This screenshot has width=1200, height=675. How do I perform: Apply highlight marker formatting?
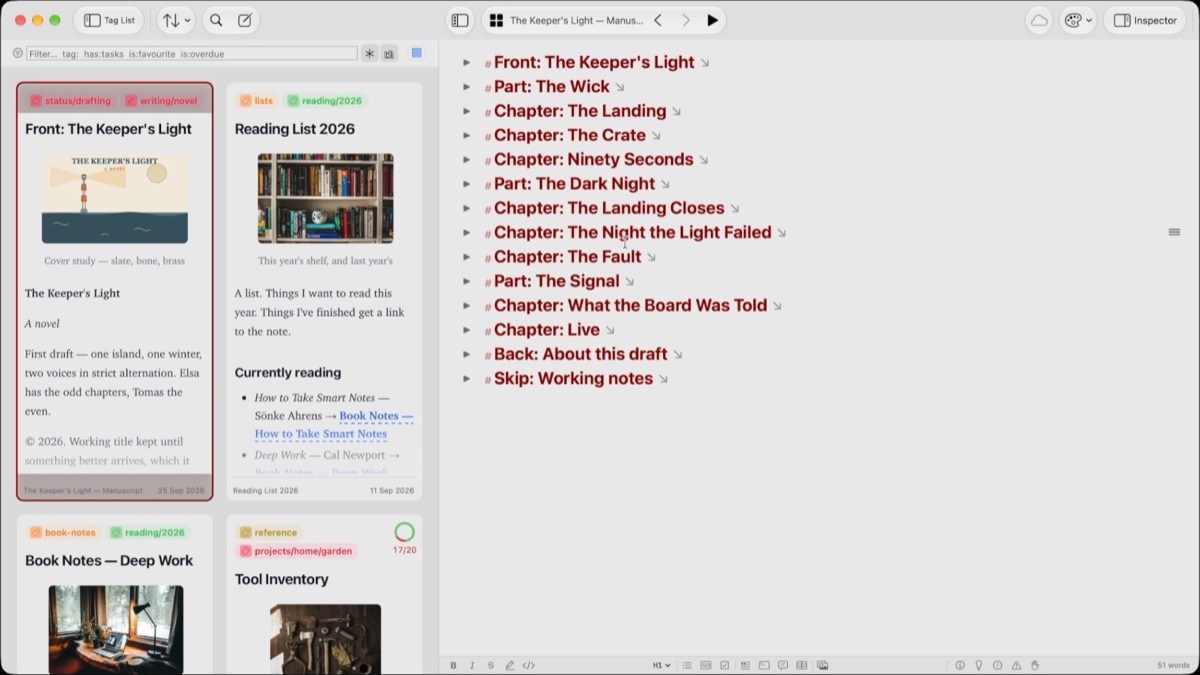point(509,665)
